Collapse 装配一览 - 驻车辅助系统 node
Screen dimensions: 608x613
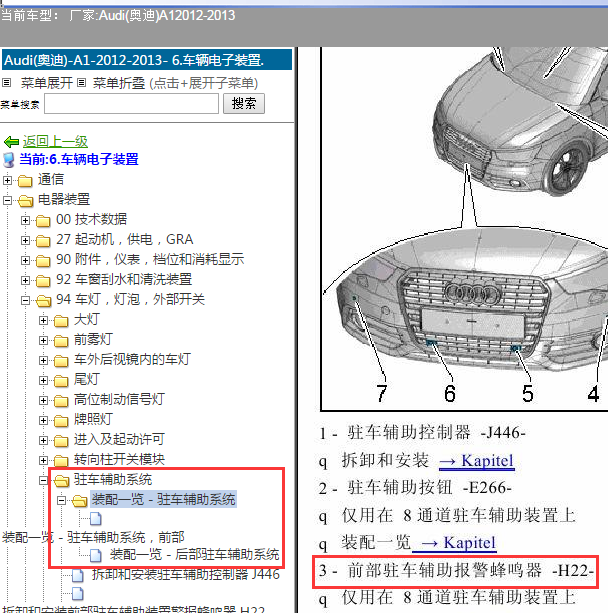[x=61, y=500]
